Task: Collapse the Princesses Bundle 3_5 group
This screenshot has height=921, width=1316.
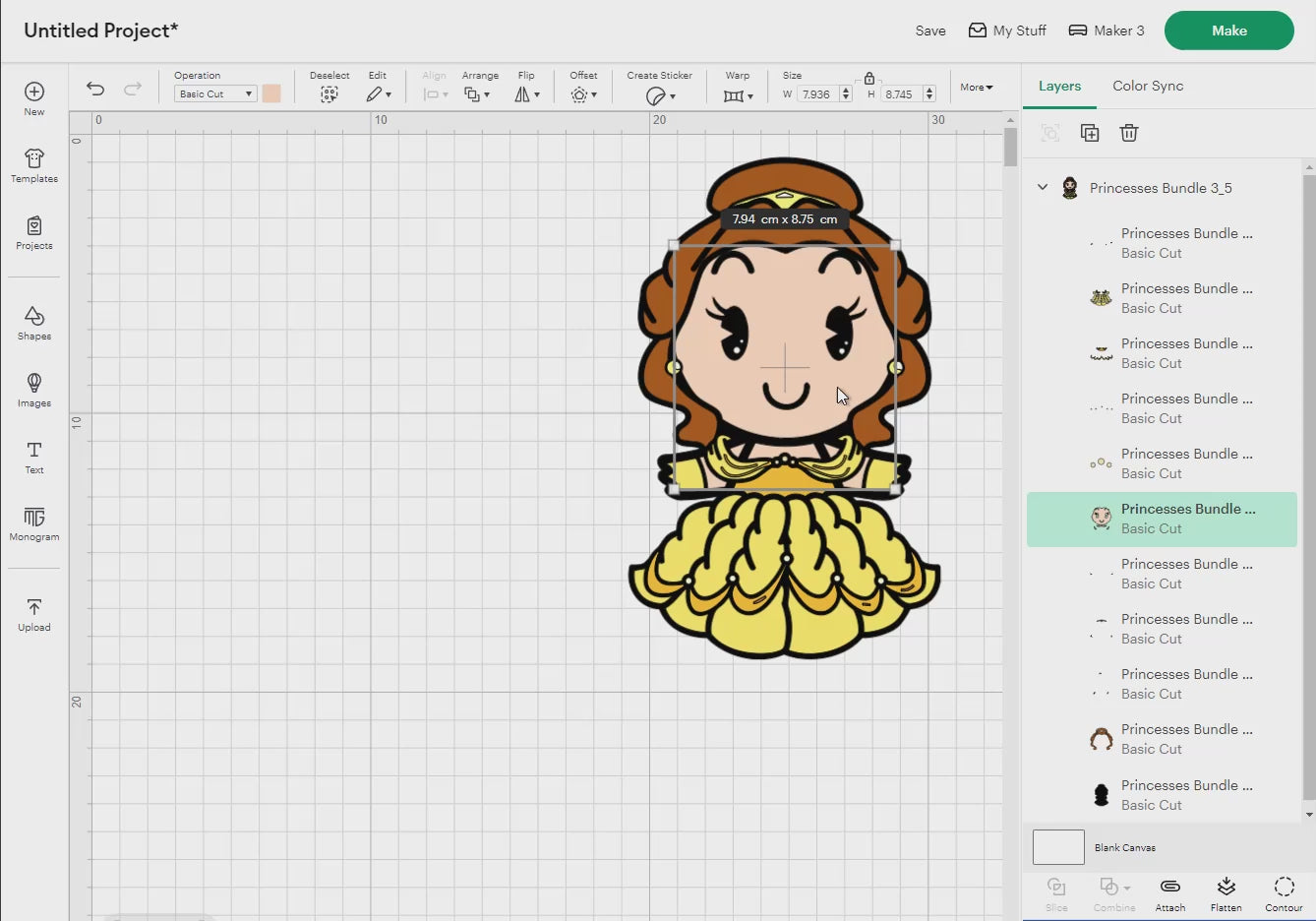Action: (x=1043, y=187)
